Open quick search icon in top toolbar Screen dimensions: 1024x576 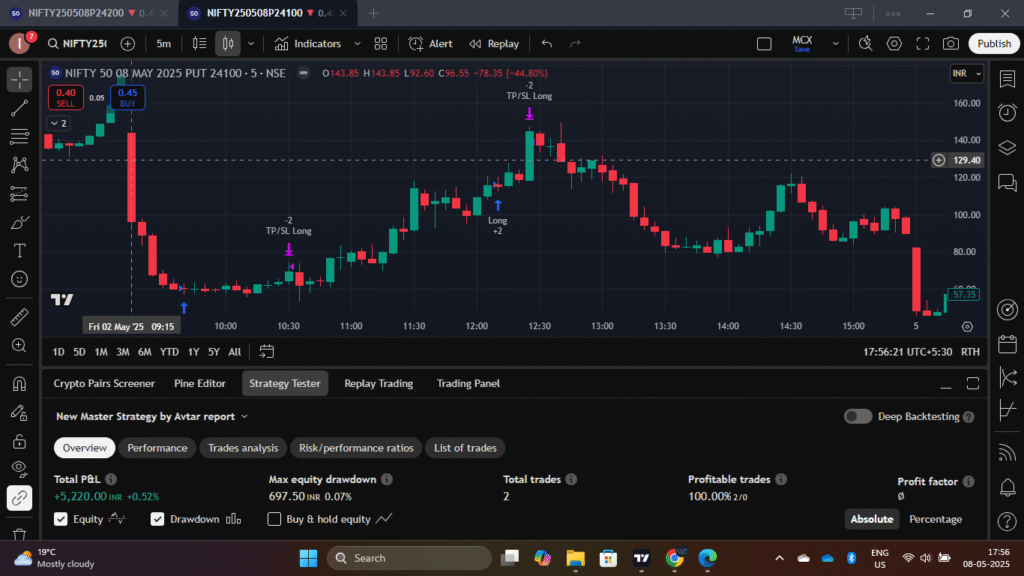(x=865, y=44)
